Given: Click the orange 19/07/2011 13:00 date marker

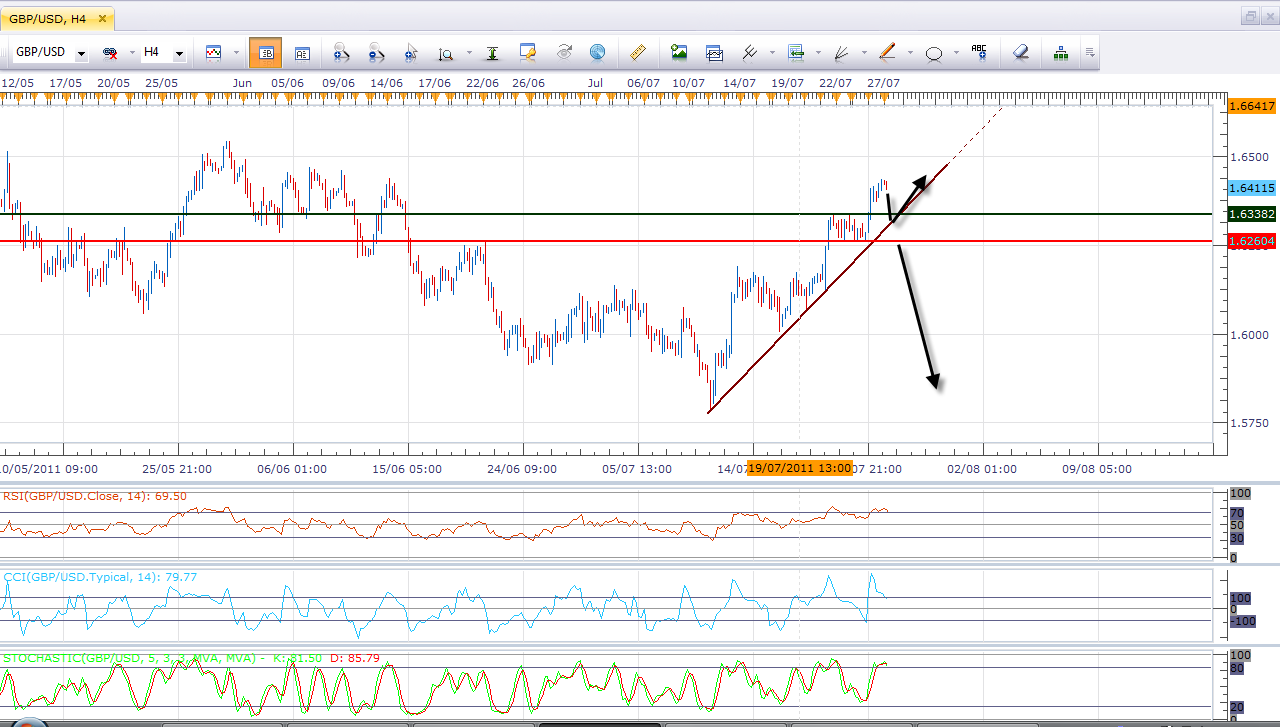Looking at the screenshot, I should (800, 468).
